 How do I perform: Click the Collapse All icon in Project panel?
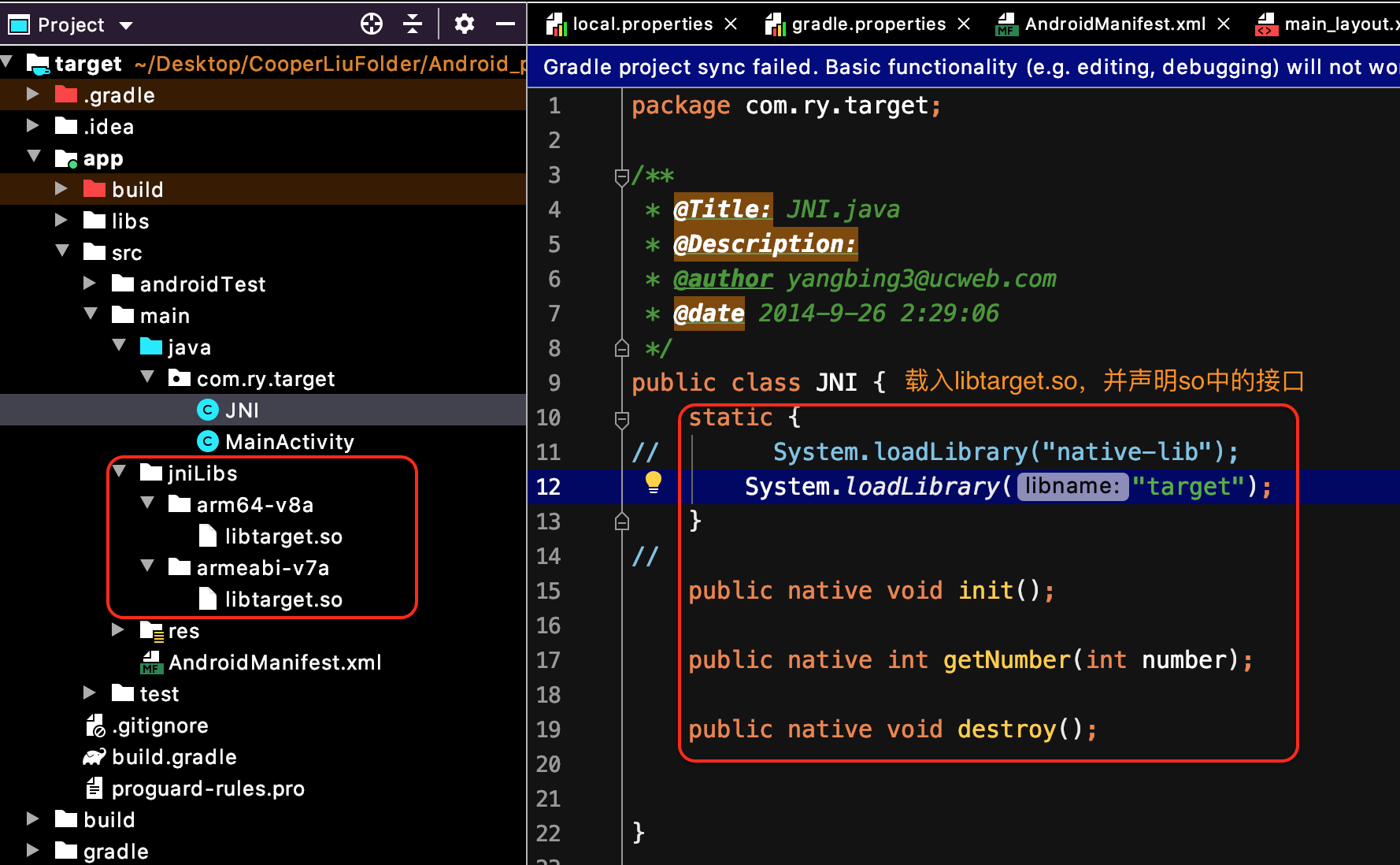coord(413,24)
